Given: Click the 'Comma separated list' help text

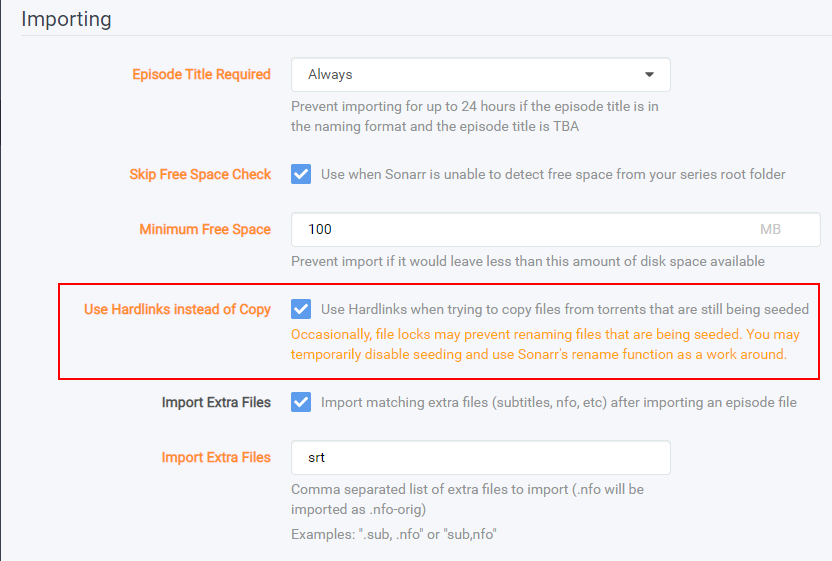Looking at the screenshot, I should pos(467,498).
